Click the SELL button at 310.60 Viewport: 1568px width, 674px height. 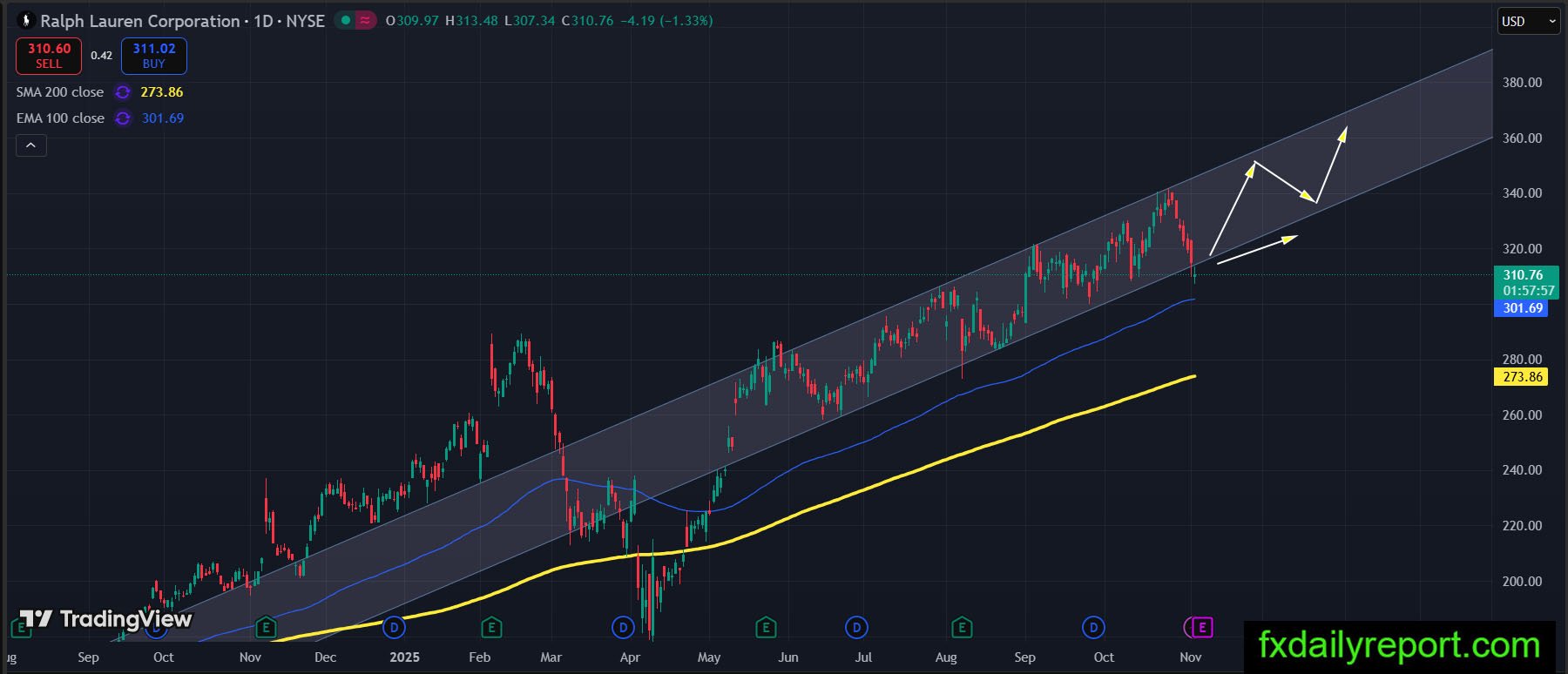[x=49, y=56]
